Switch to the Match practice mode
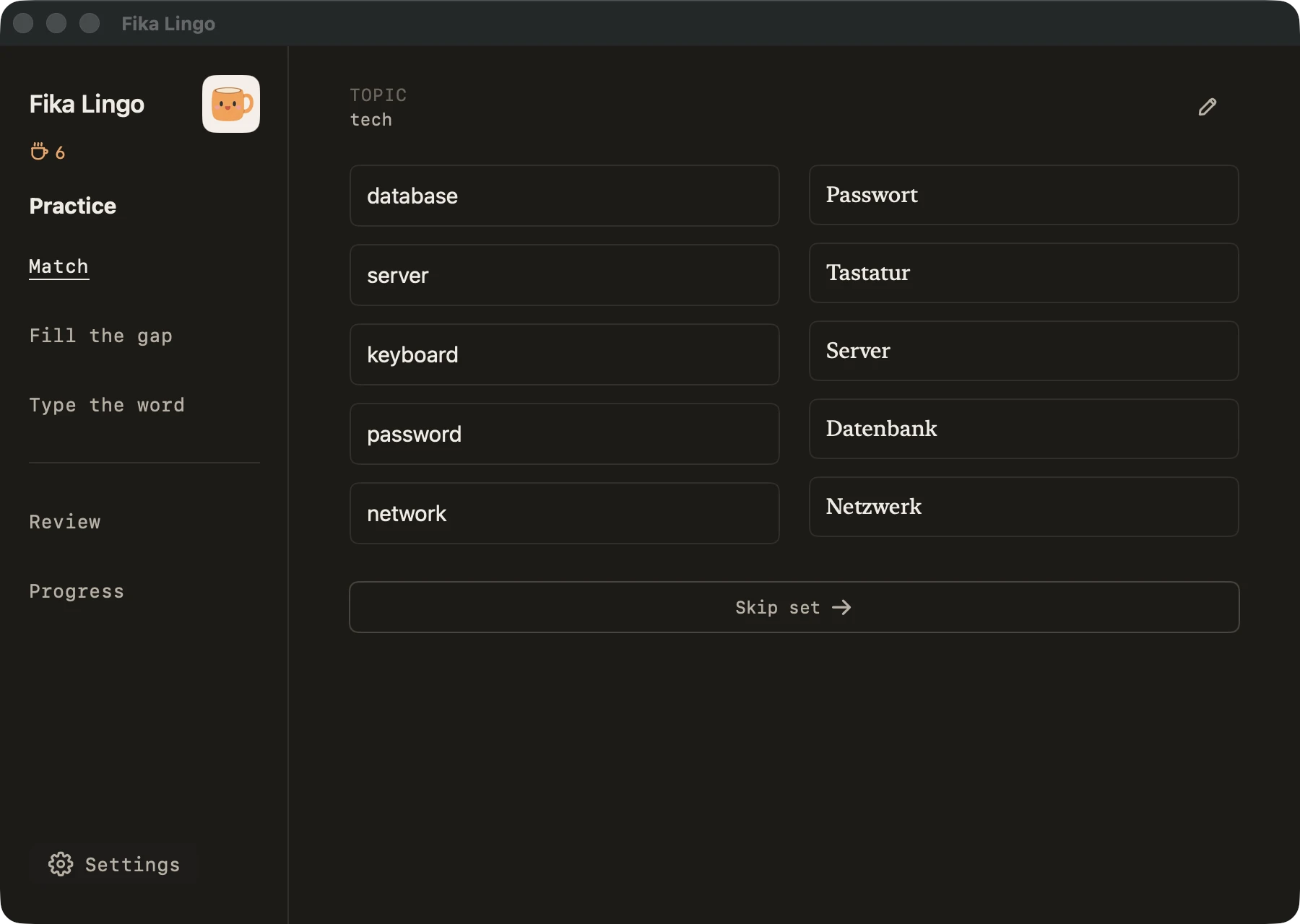The height and width of the screenshot is (924, 1300). click(58, 267)
